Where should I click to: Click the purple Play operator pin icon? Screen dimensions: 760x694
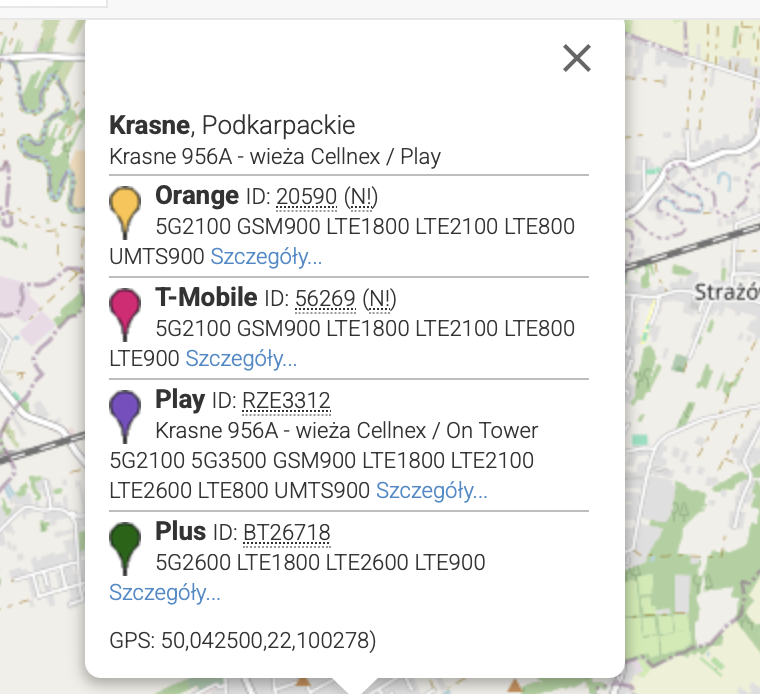(125, 416)
